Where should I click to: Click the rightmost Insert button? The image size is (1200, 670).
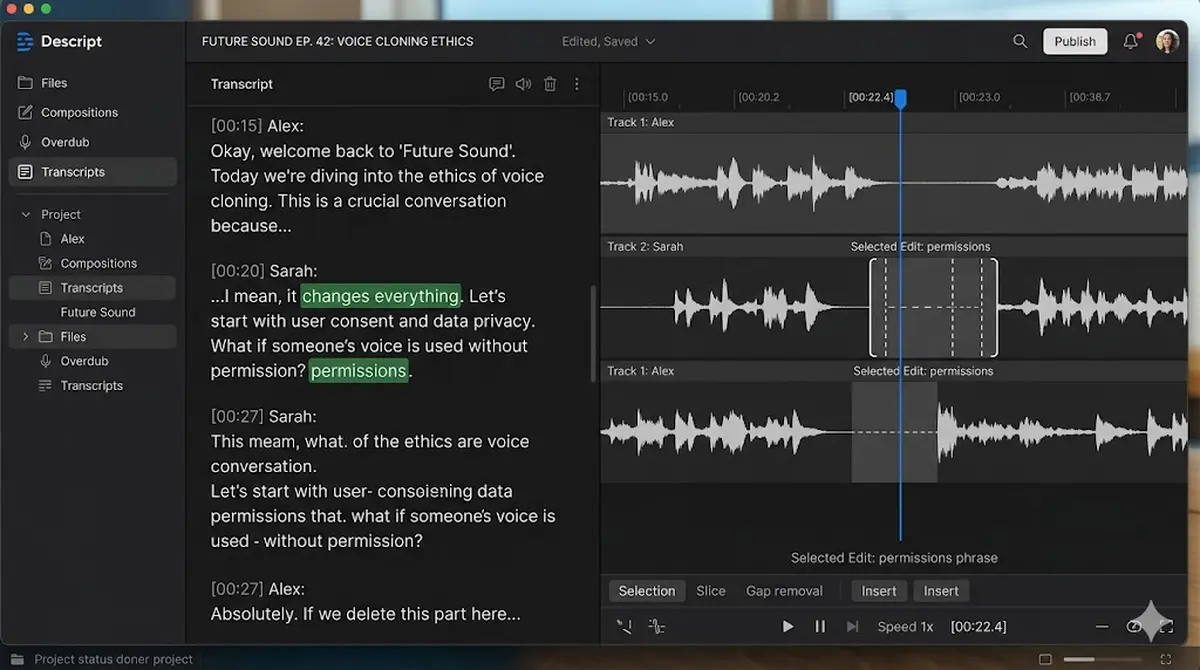point(941,591)
